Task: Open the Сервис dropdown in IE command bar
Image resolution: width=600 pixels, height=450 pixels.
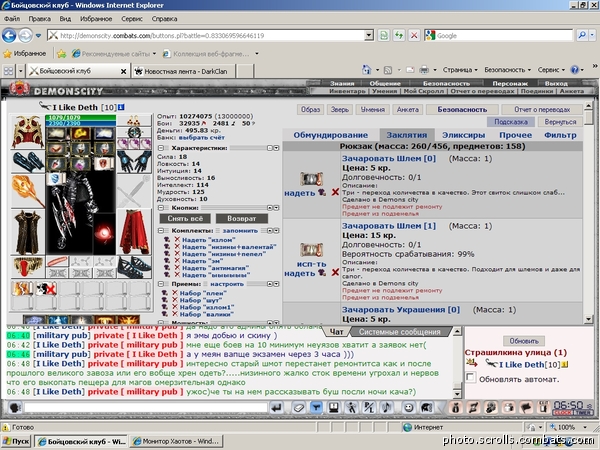Action: (x=551, y=70)
